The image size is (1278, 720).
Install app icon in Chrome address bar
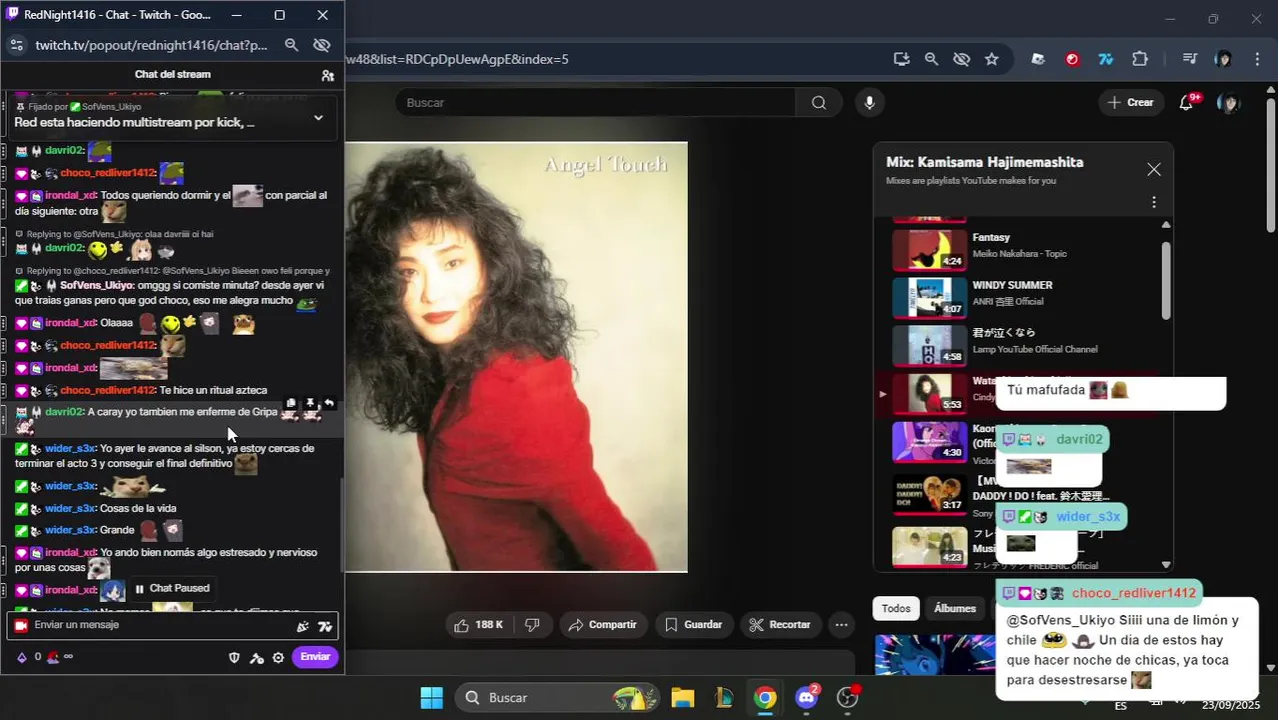tap(901, 59)
